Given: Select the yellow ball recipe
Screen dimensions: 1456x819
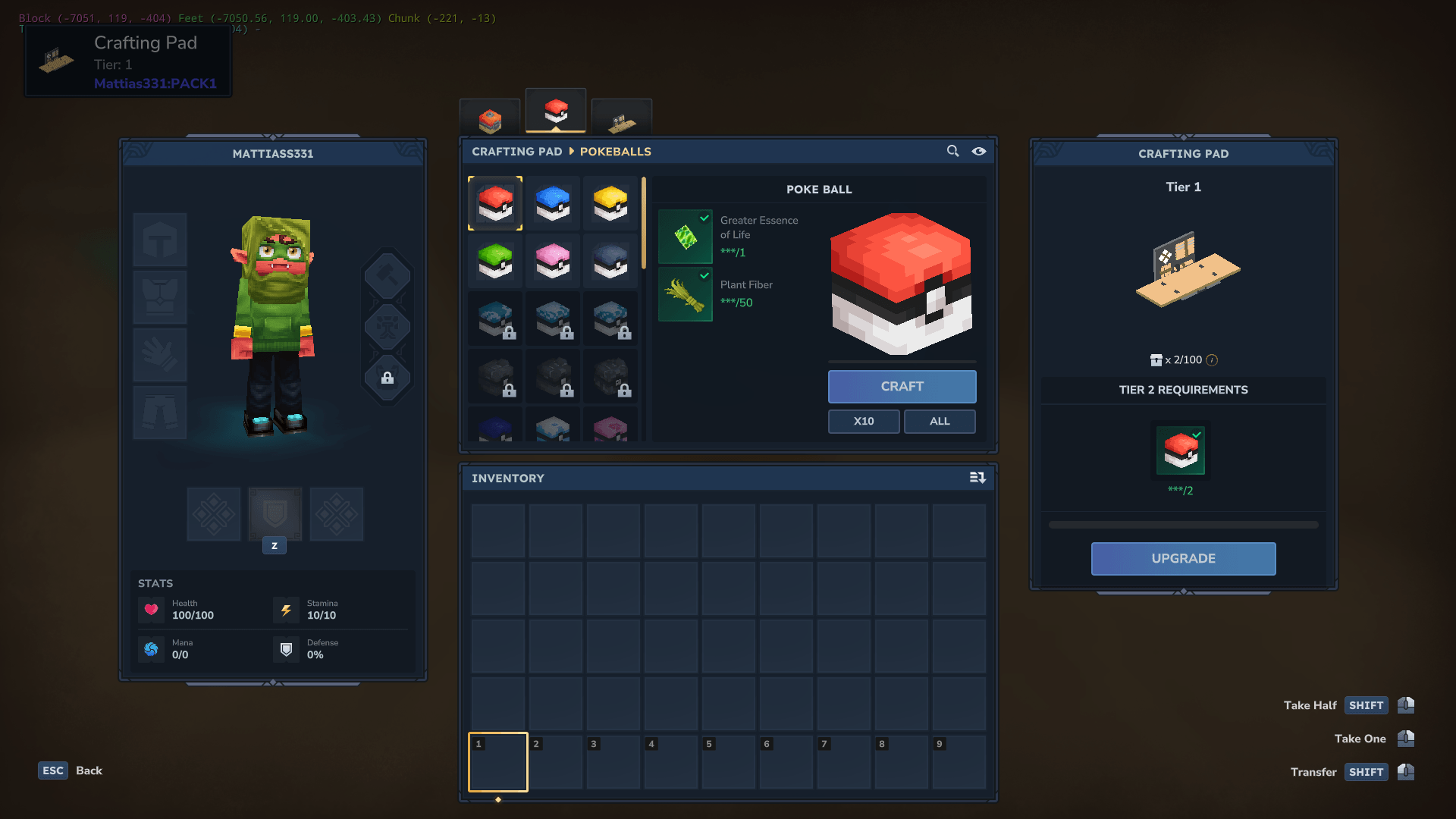Looking at the screenshot, I should tap(610, 203).
